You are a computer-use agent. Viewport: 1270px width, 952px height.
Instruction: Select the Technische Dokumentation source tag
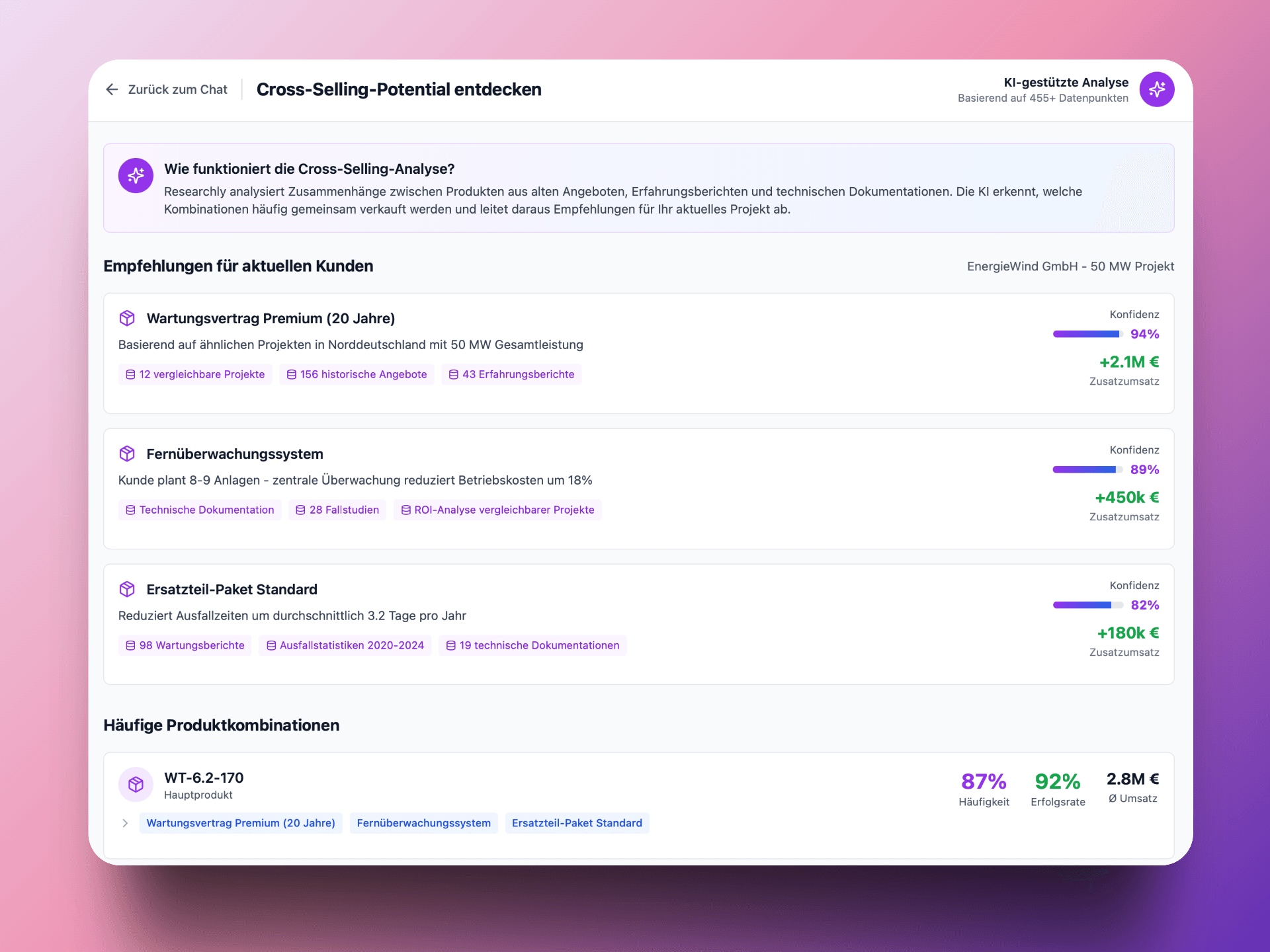200,510
